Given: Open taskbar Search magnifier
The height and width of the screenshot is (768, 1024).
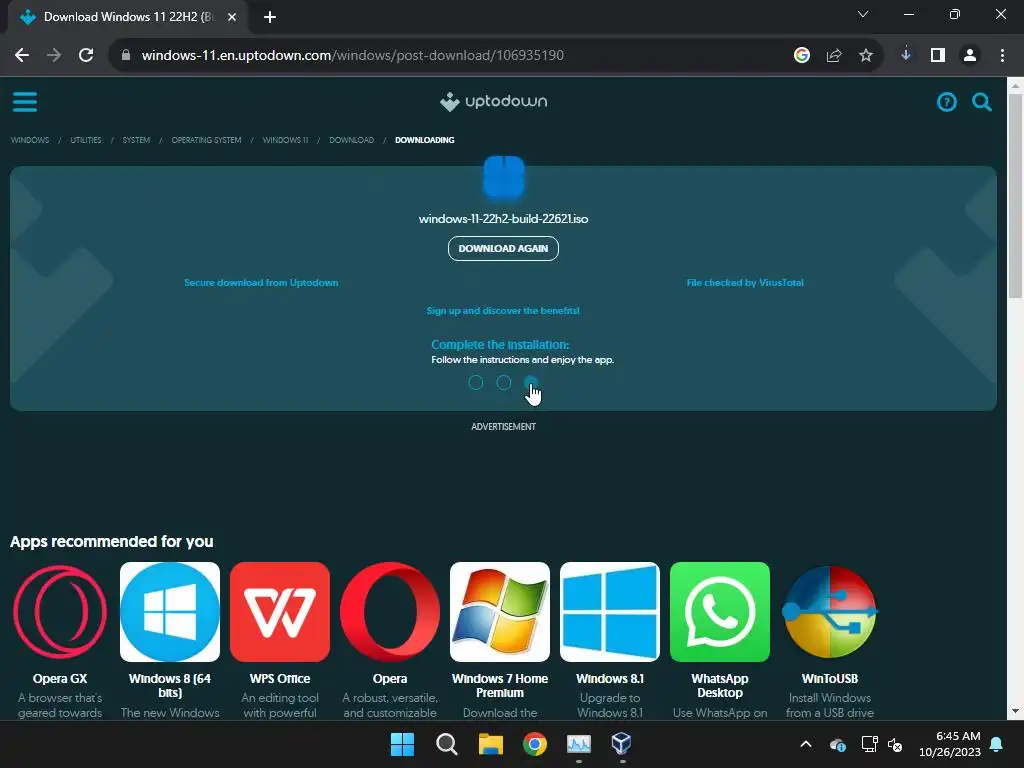Looking at the screenshot, I should [x=447, y=744].
